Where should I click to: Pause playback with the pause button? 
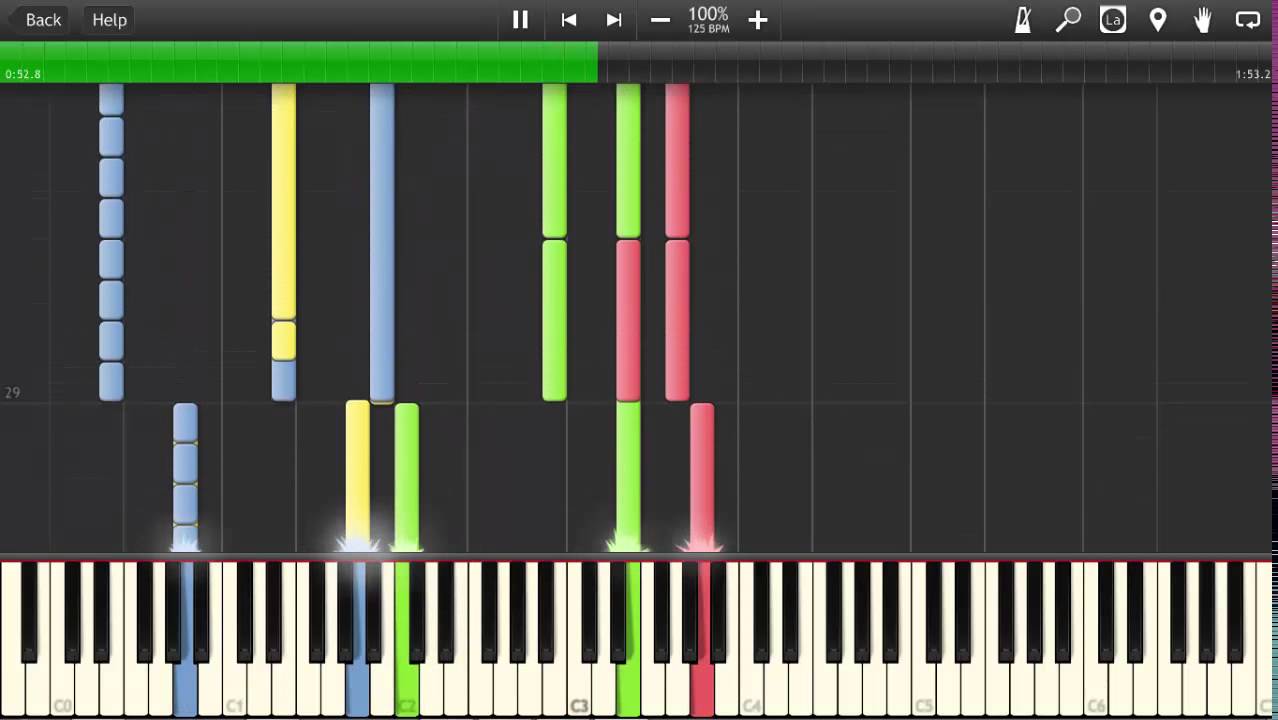point(520,20)
